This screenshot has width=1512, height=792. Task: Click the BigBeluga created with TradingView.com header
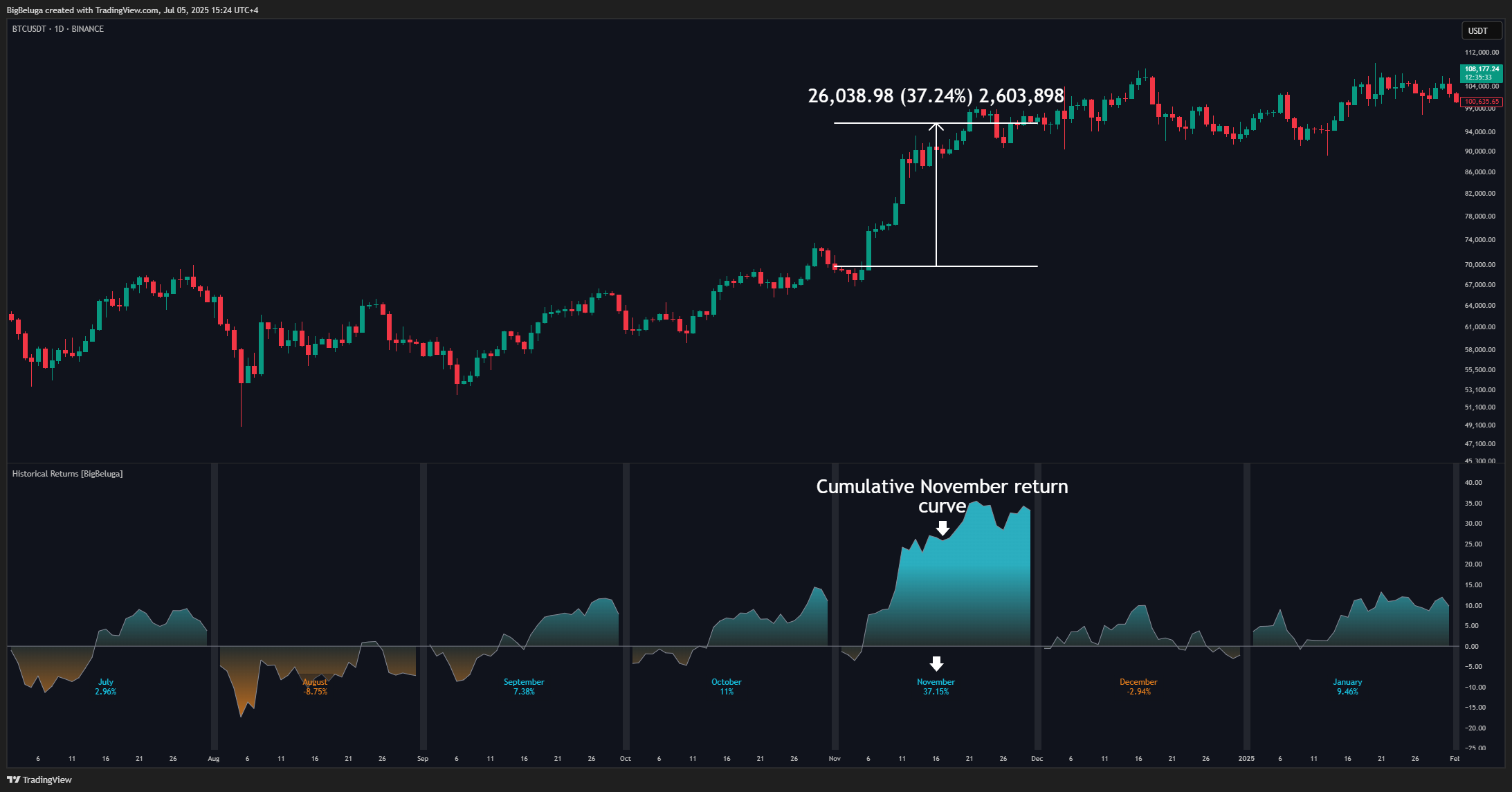(x=132, y=10)
